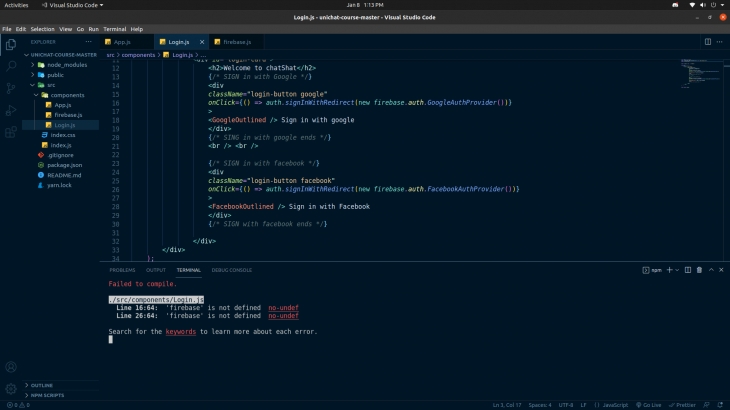Click the errors and warnings status indicator
The image size is (730, 410).
(19, 405)
